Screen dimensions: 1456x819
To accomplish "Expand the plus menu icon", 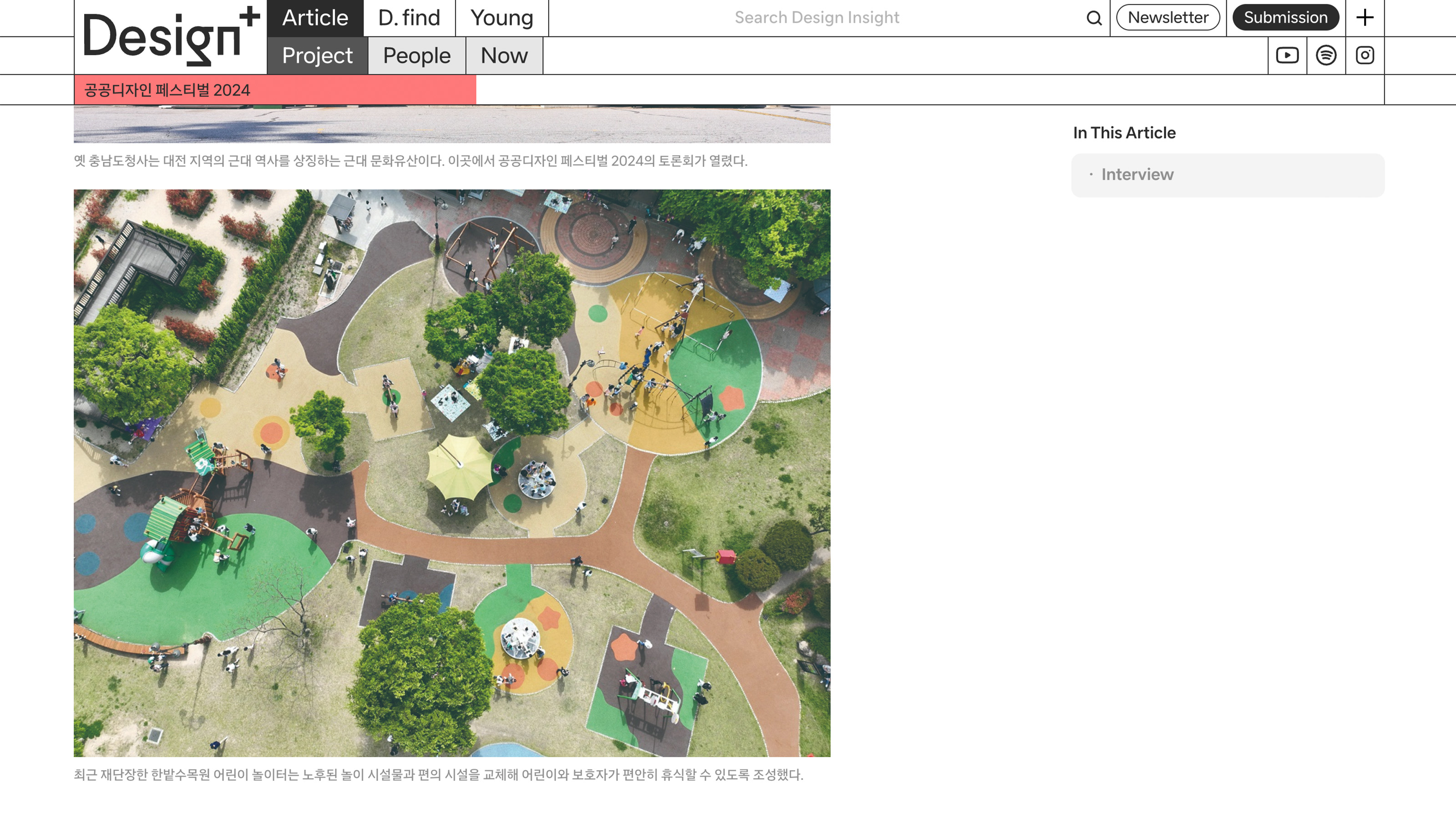I will tap(1365, 18).
